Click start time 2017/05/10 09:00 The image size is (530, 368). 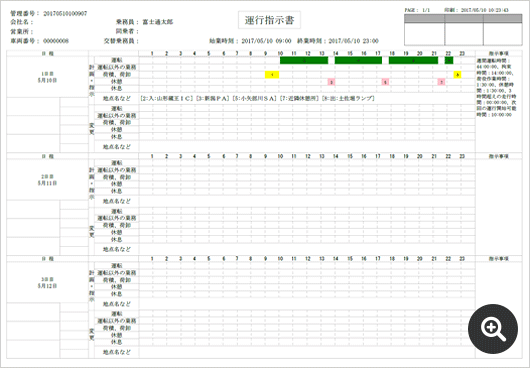pos(266,41)
